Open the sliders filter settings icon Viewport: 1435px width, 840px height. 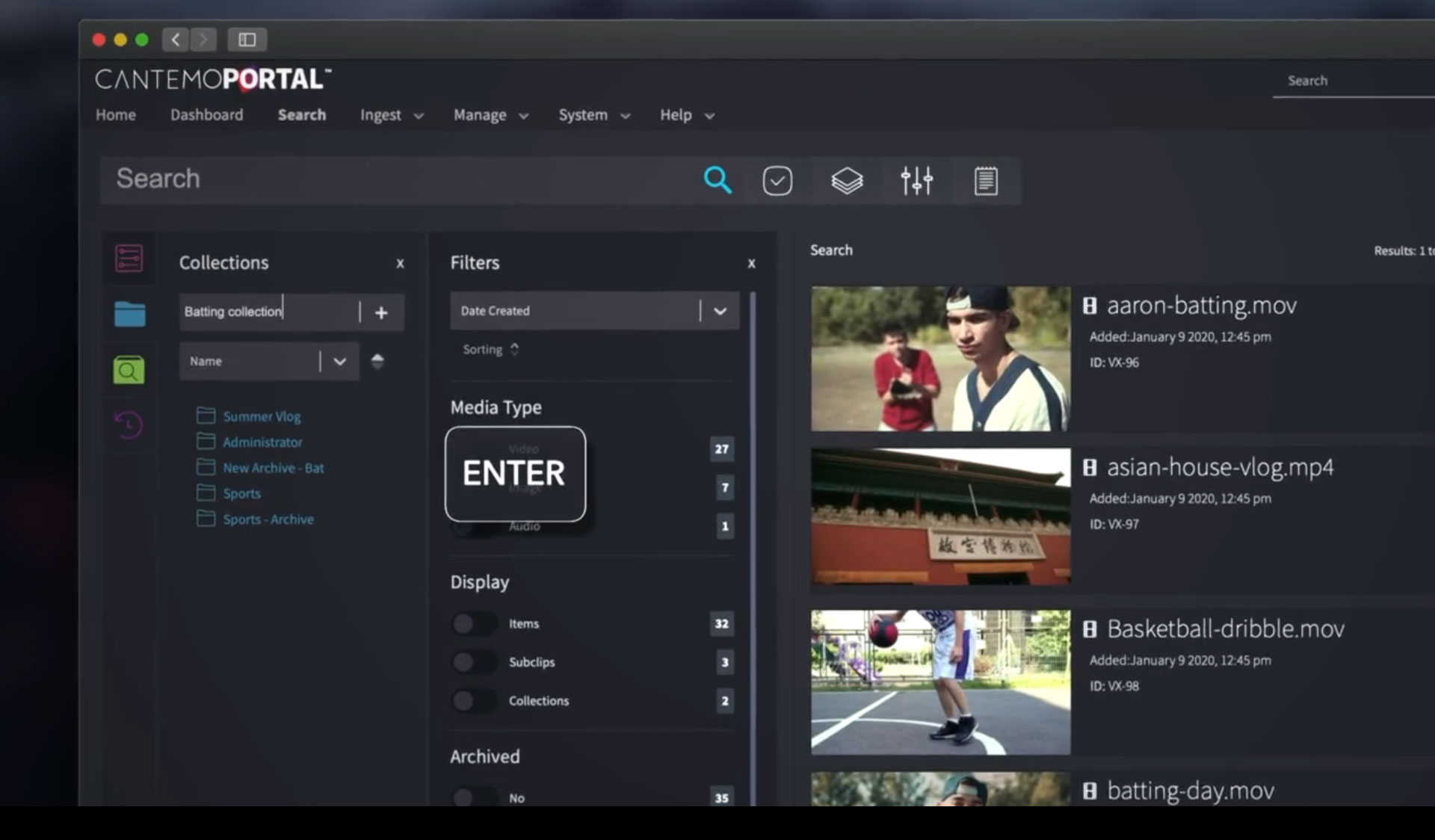click(x=916, y=181)
